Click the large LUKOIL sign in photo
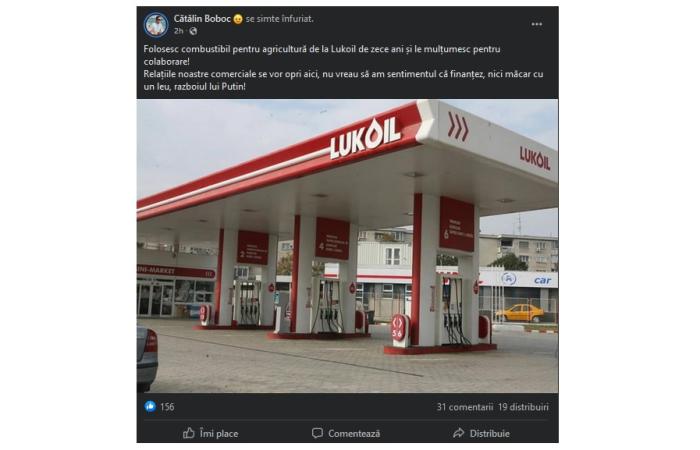700x450 pixels. (365, 138)
